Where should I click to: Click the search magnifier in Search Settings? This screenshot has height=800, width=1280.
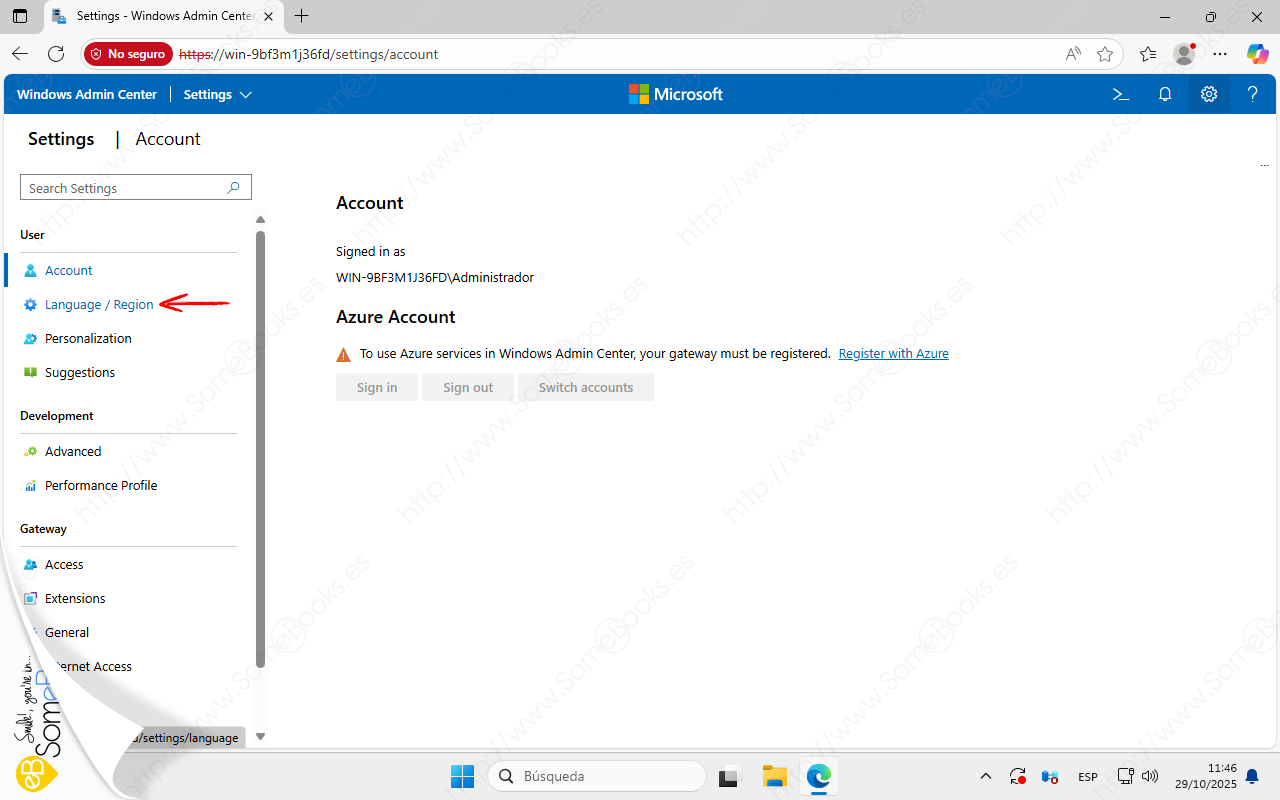point(234,188)
